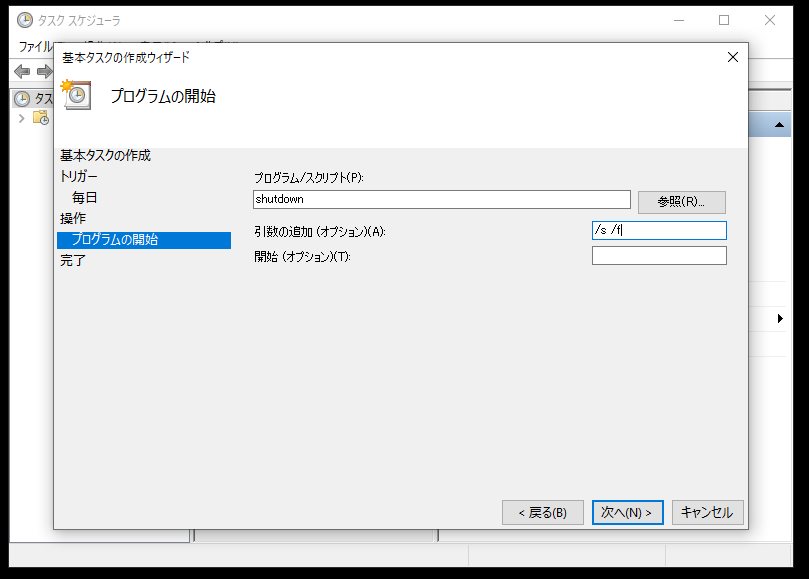809x579 pixels.
Task: Expand the task library tree node chevron
Action: 22,118
